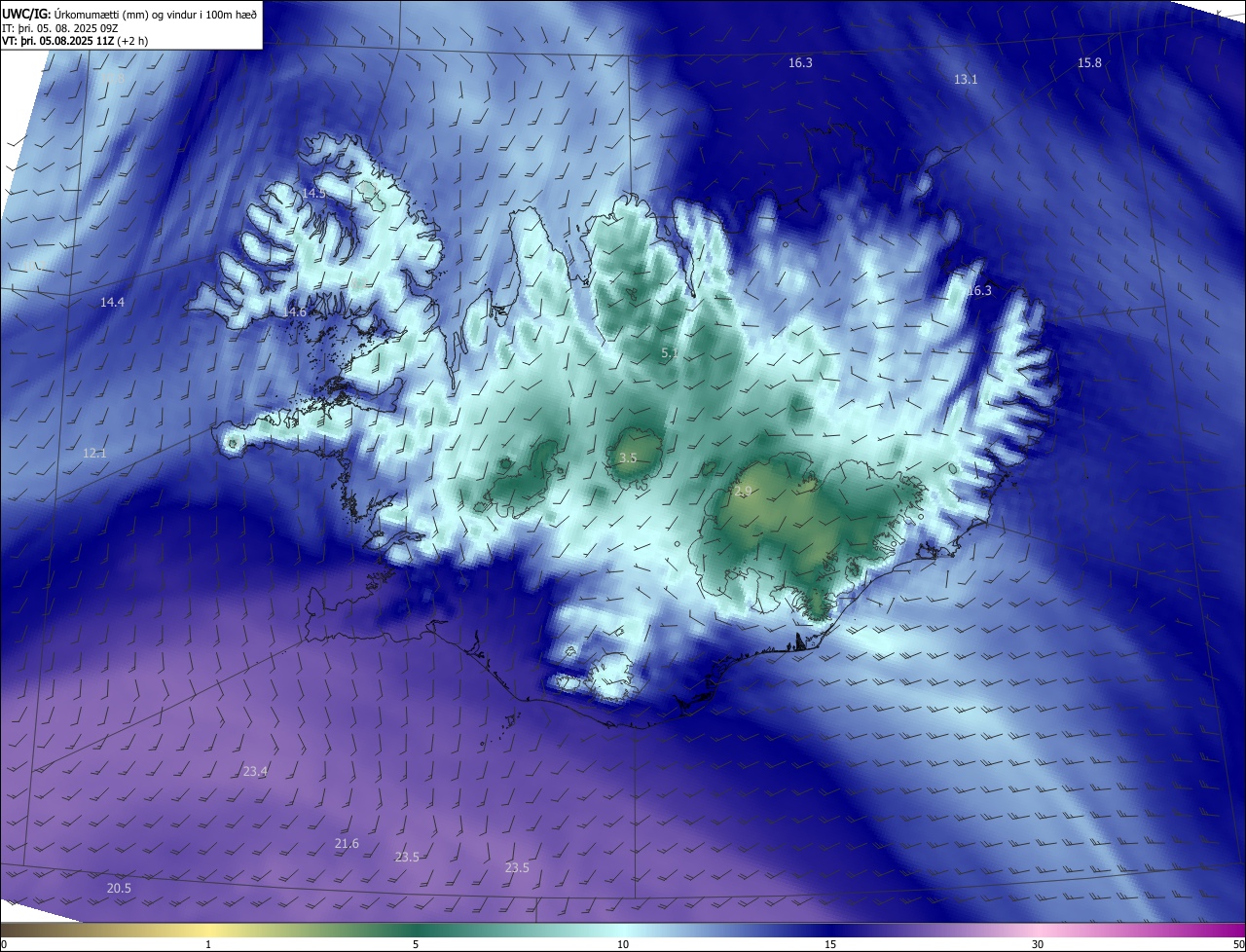Click the legend tick labeled 50
The image size is (1246, 952).
pyautogui.click(x=1238, y=944)
